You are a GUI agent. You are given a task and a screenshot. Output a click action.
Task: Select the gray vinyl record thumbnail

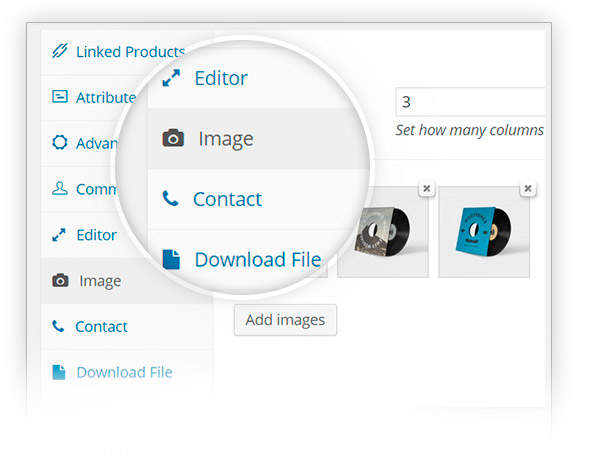point(383,232)
